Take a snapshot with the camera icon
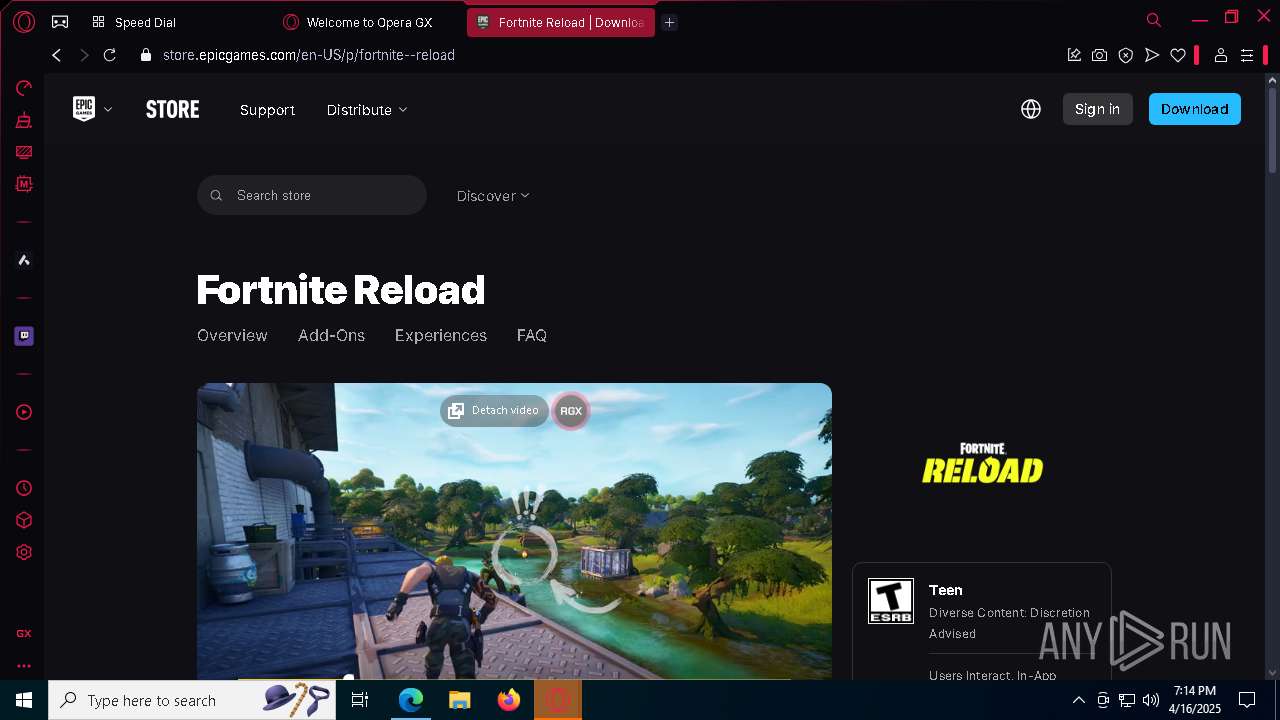Viewport: 1280px width, 720px height. click(1100, 55)
